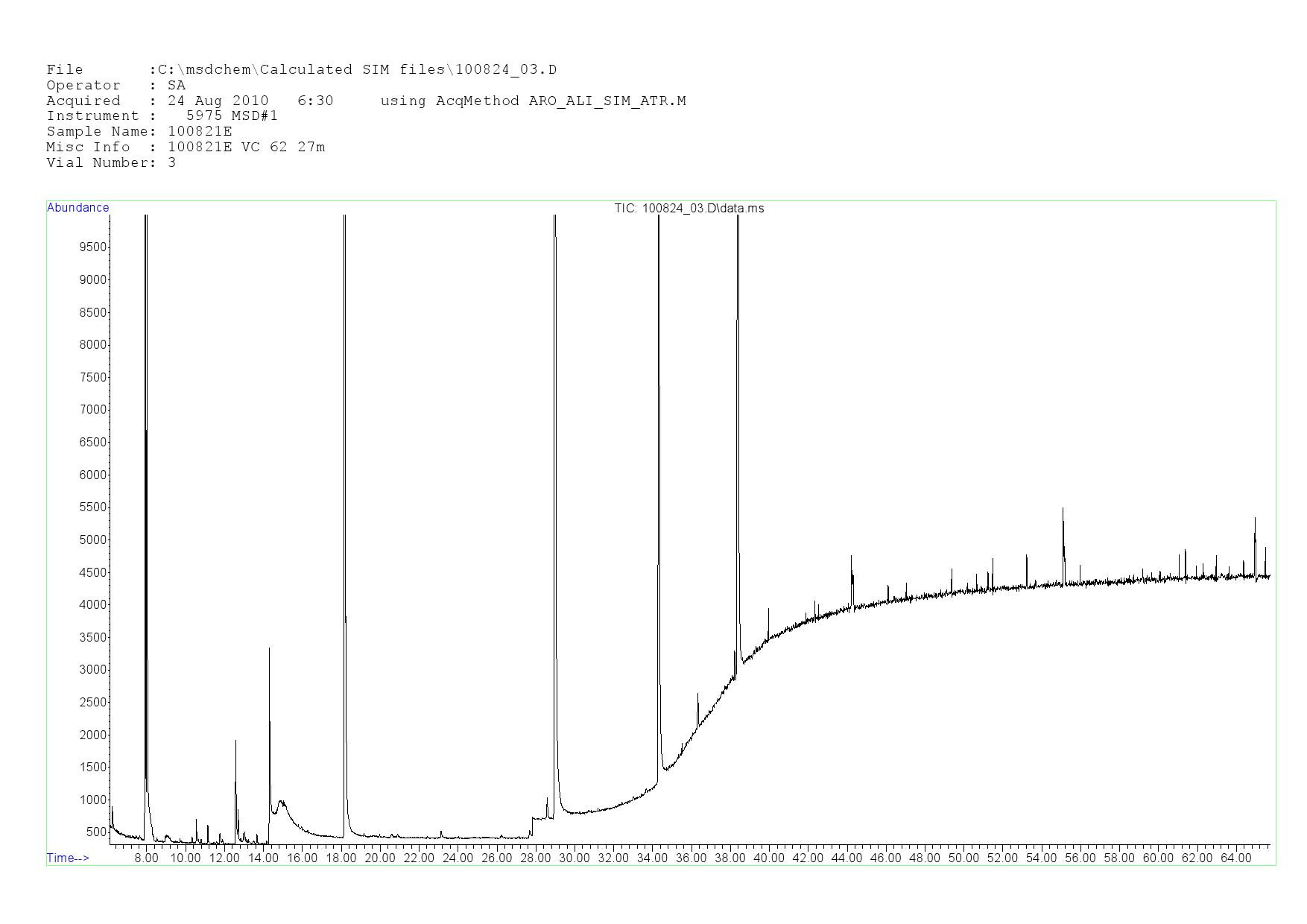Screen dimensions: 1307x924
Task: Click the Misc Info line text
Action: point(186,148)
